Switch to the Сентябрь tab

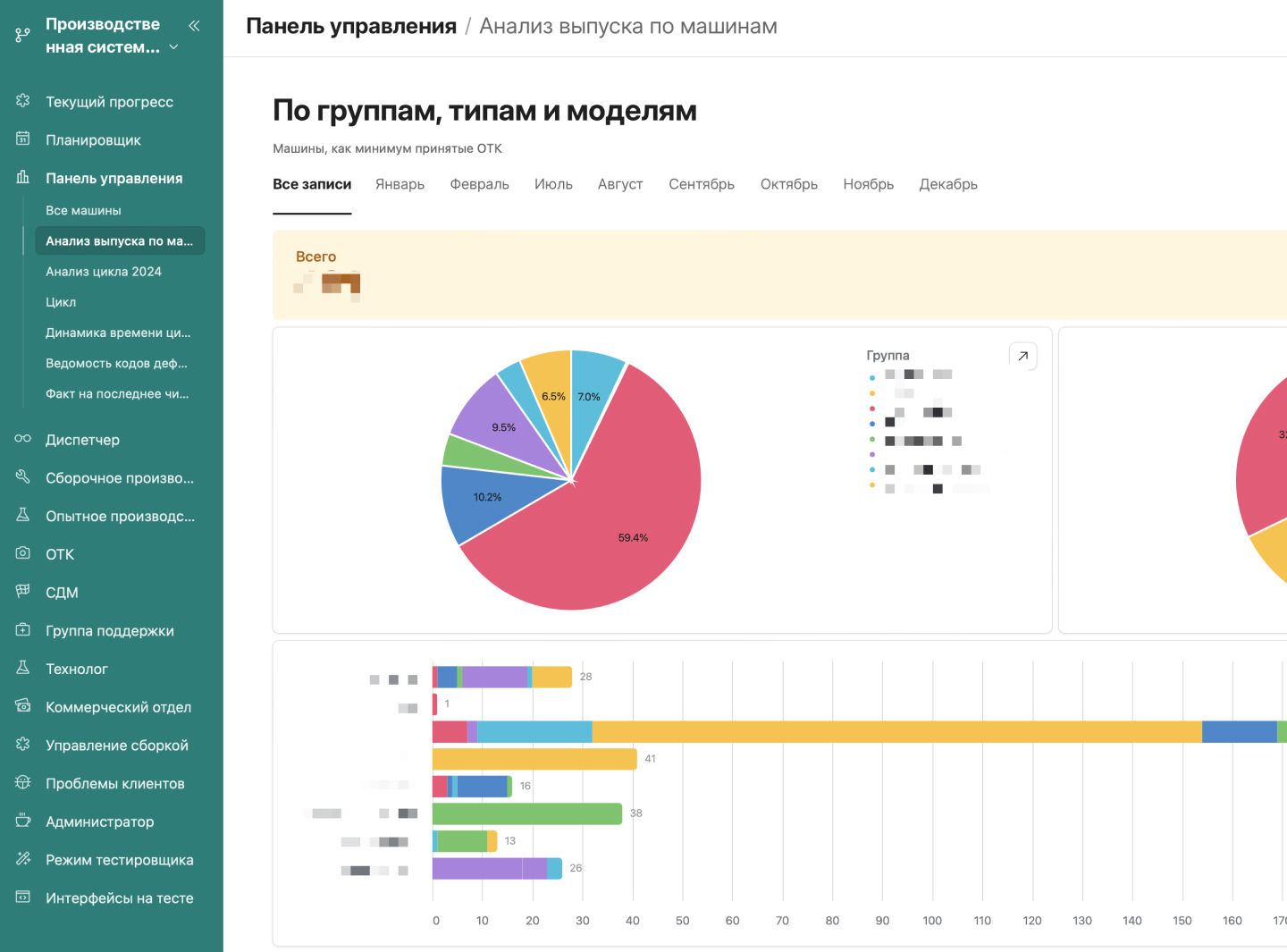702,184
